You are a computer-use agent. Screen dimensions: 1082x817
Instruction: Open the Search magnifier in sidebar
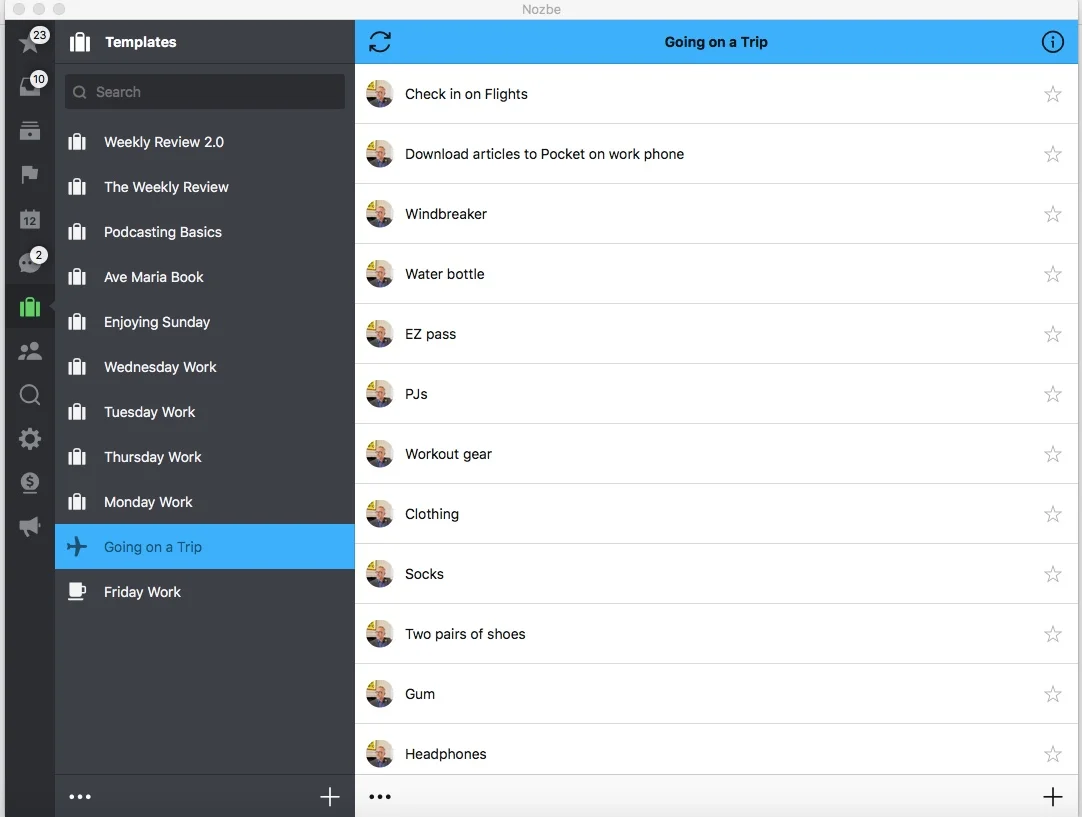[30, 395]
